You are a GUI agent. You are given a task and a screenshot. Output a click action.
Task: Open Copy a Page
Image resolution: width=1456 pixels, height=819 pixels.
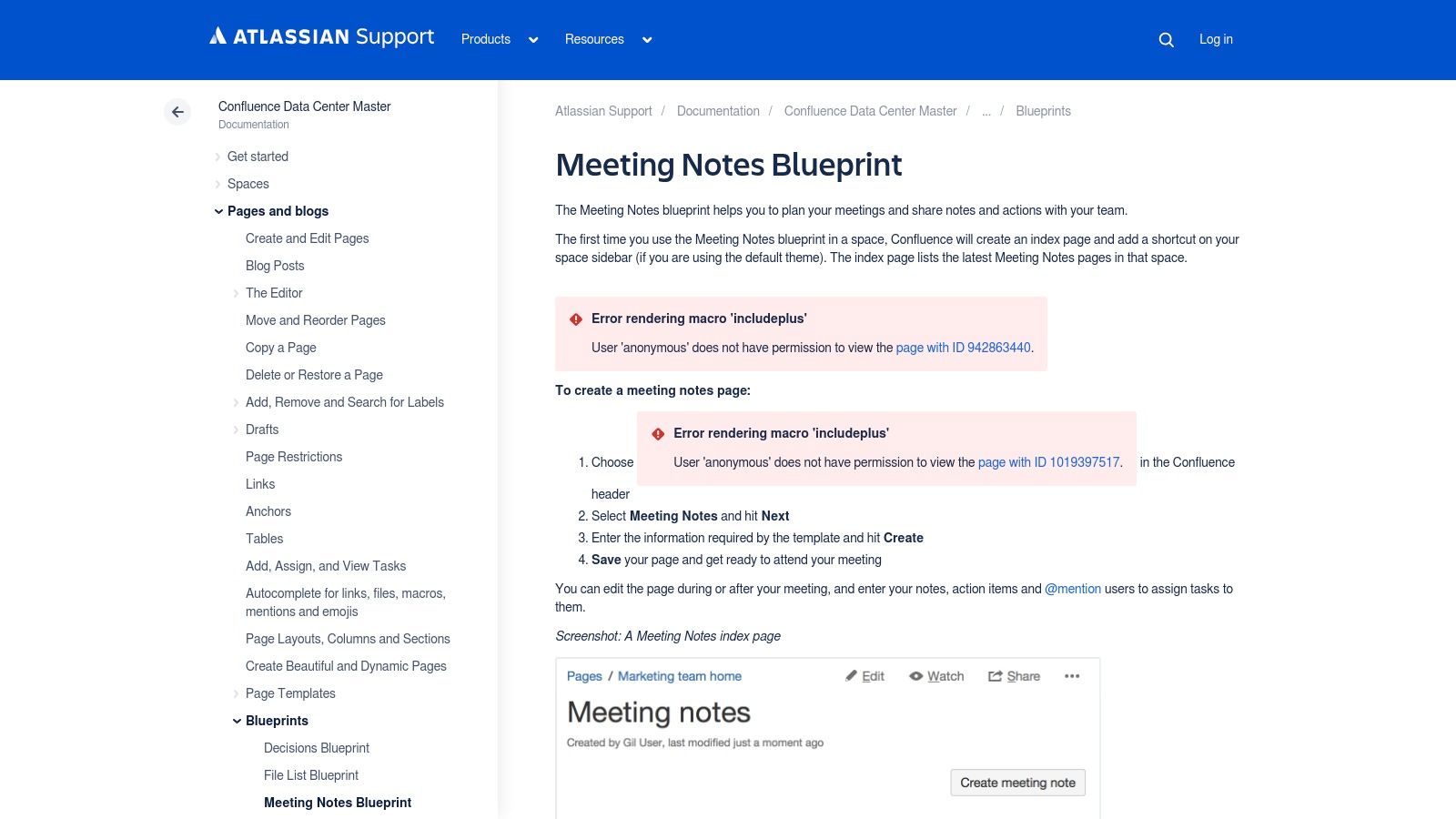click(280, 348)
